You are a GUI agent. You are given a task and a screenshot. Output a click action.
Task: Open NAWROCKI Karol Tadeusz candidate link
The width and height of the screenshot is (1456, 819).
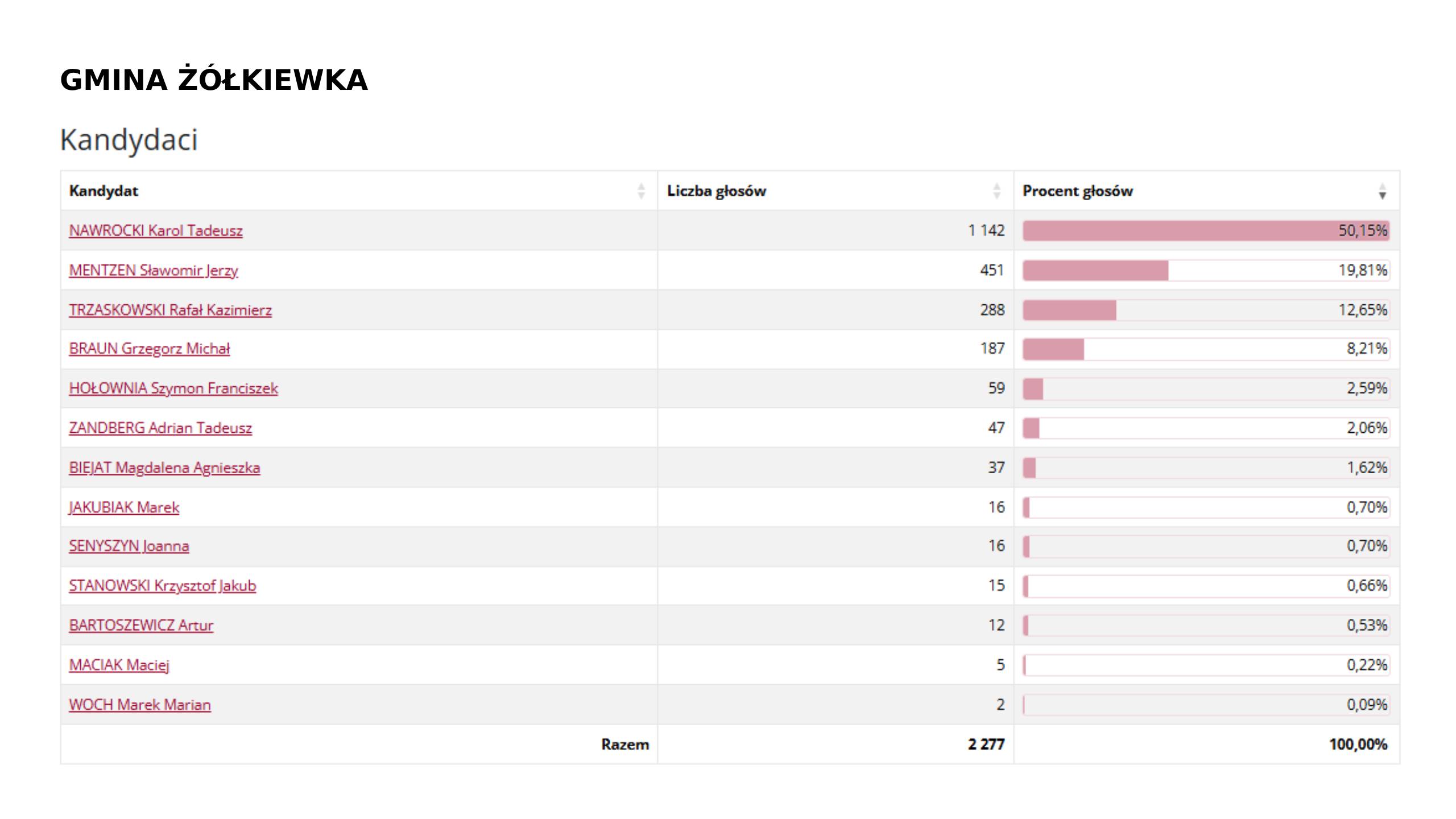tap(156, 231)
